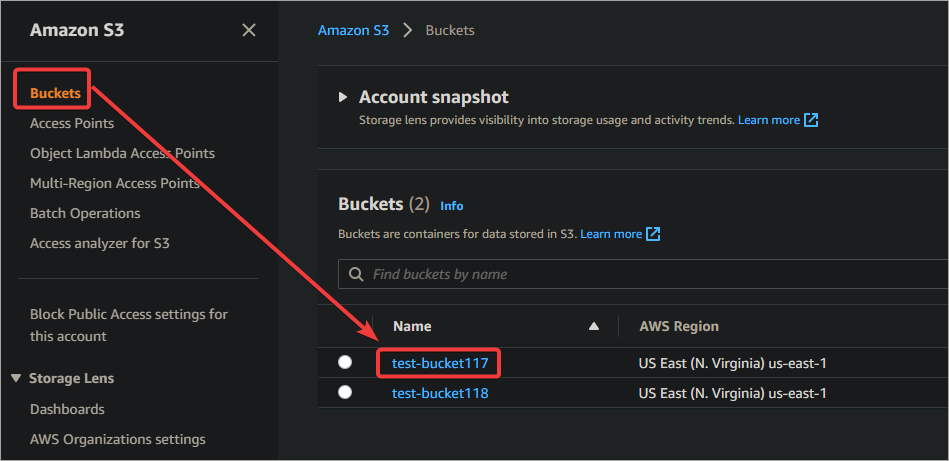Click the AWS Region column header
949x461 pixels.
[x=679, y=326]
